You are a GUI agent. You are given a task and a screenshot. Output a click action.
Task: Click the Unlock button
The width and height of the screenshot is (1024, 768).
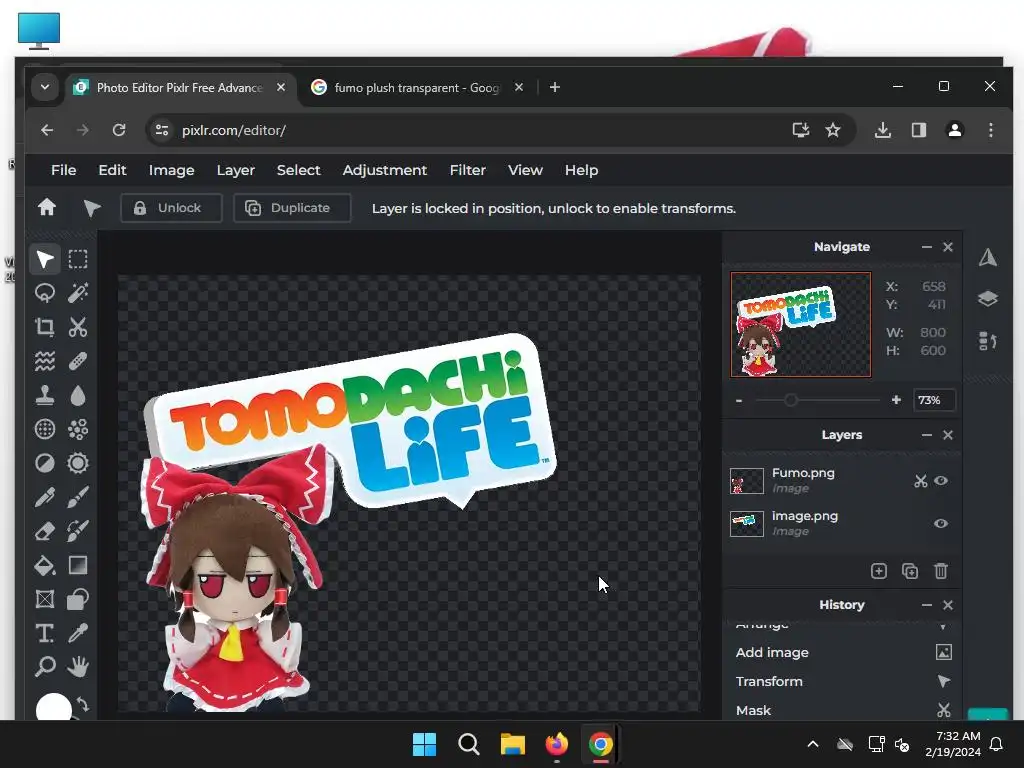(x=171, y=208)
